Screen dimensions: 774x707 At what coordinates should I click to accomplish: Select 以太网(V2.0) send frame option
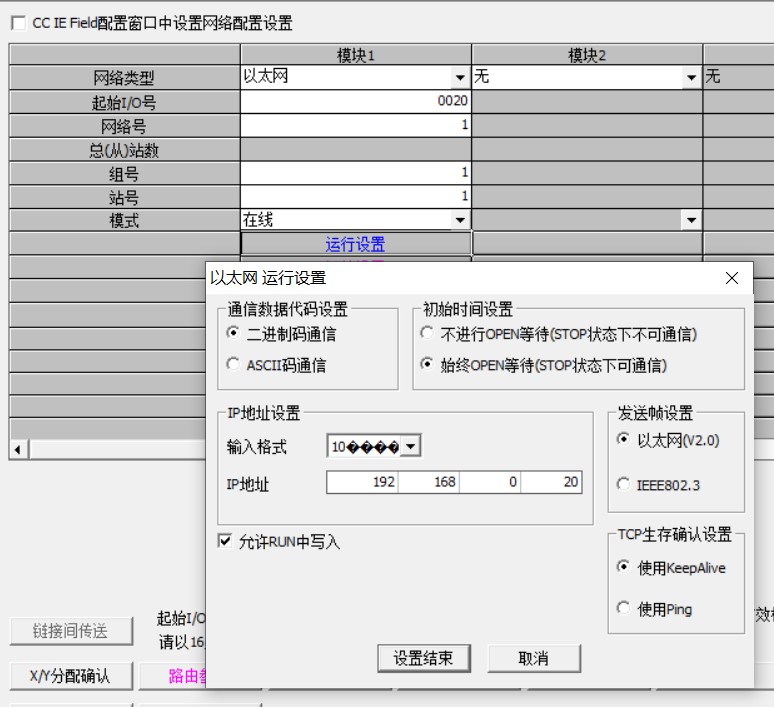tap(624, 439)
